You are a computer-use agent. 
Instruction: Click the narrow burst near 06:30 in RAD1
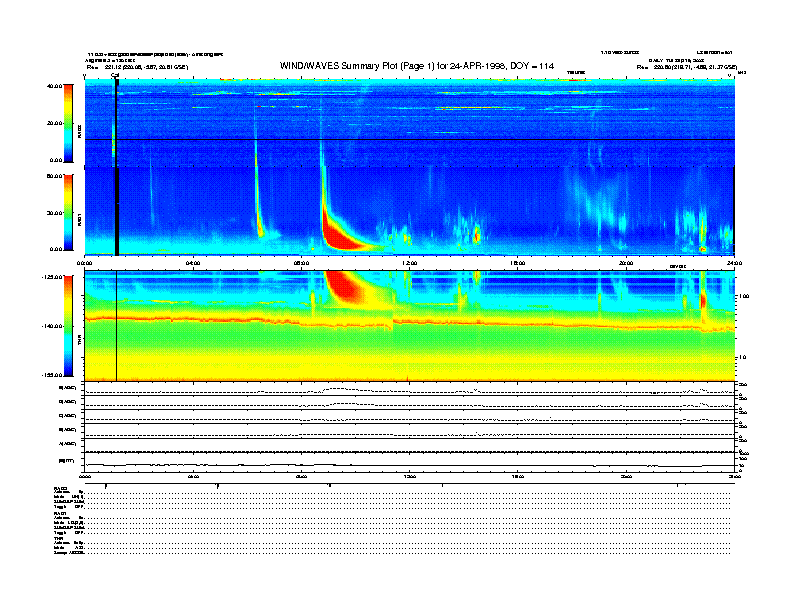[258, 202]
